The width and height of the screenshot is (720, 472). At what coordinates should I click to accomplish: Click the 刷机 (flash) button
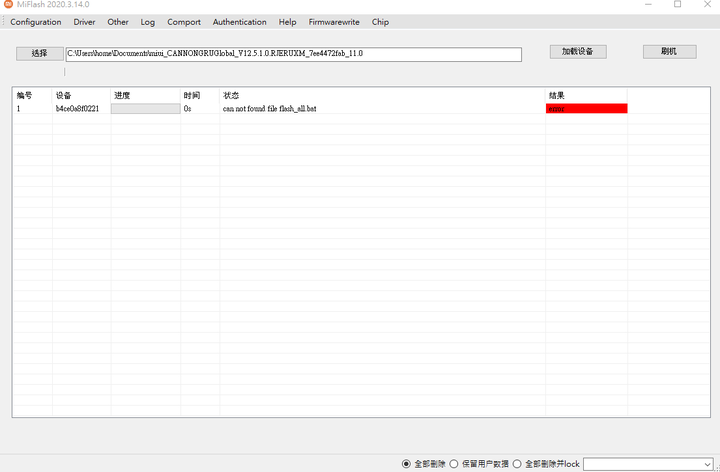[669, 51]
